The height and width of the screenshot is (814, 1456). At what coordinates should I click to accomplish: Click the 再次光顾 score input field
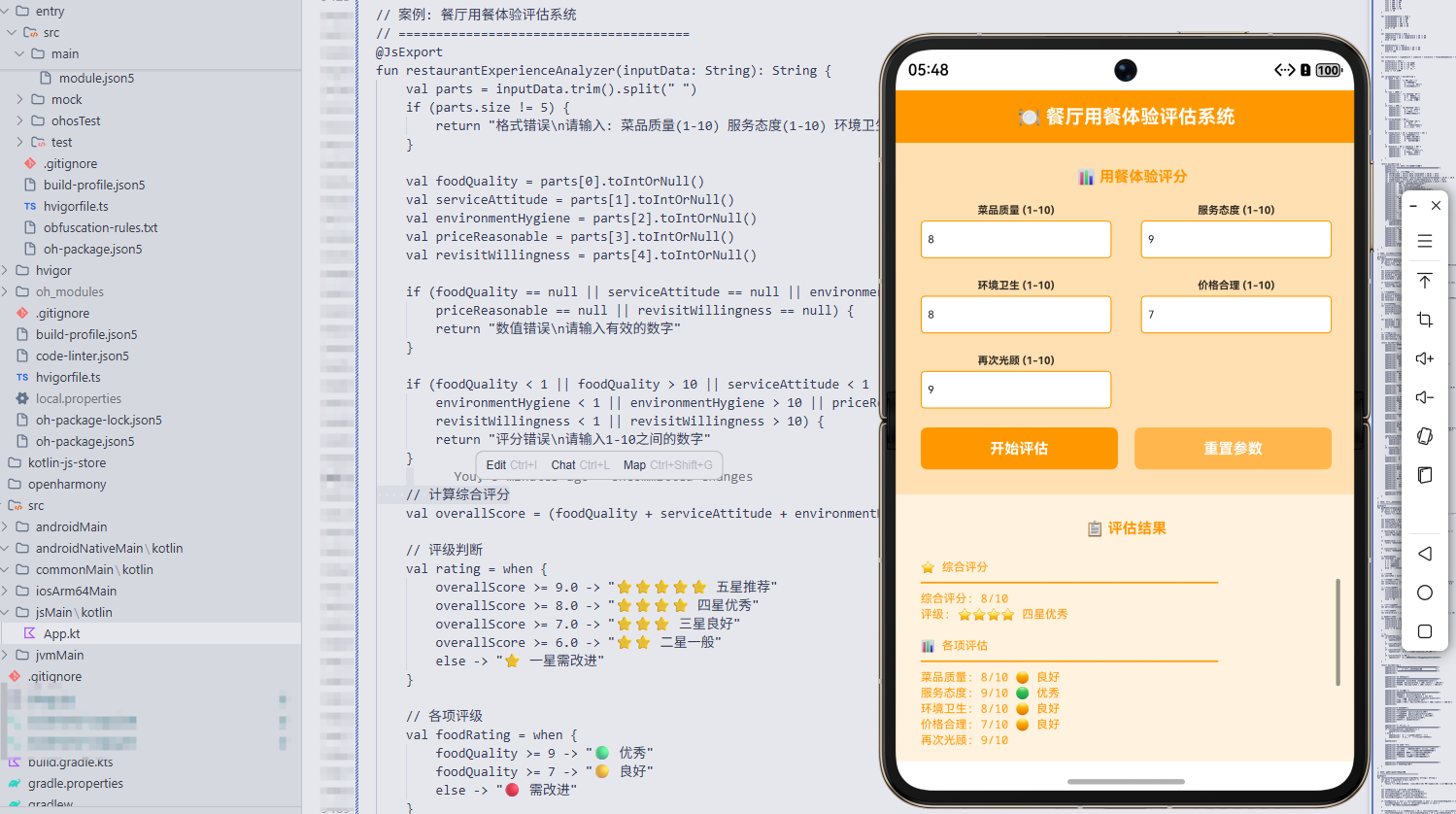coord(1016,390)
